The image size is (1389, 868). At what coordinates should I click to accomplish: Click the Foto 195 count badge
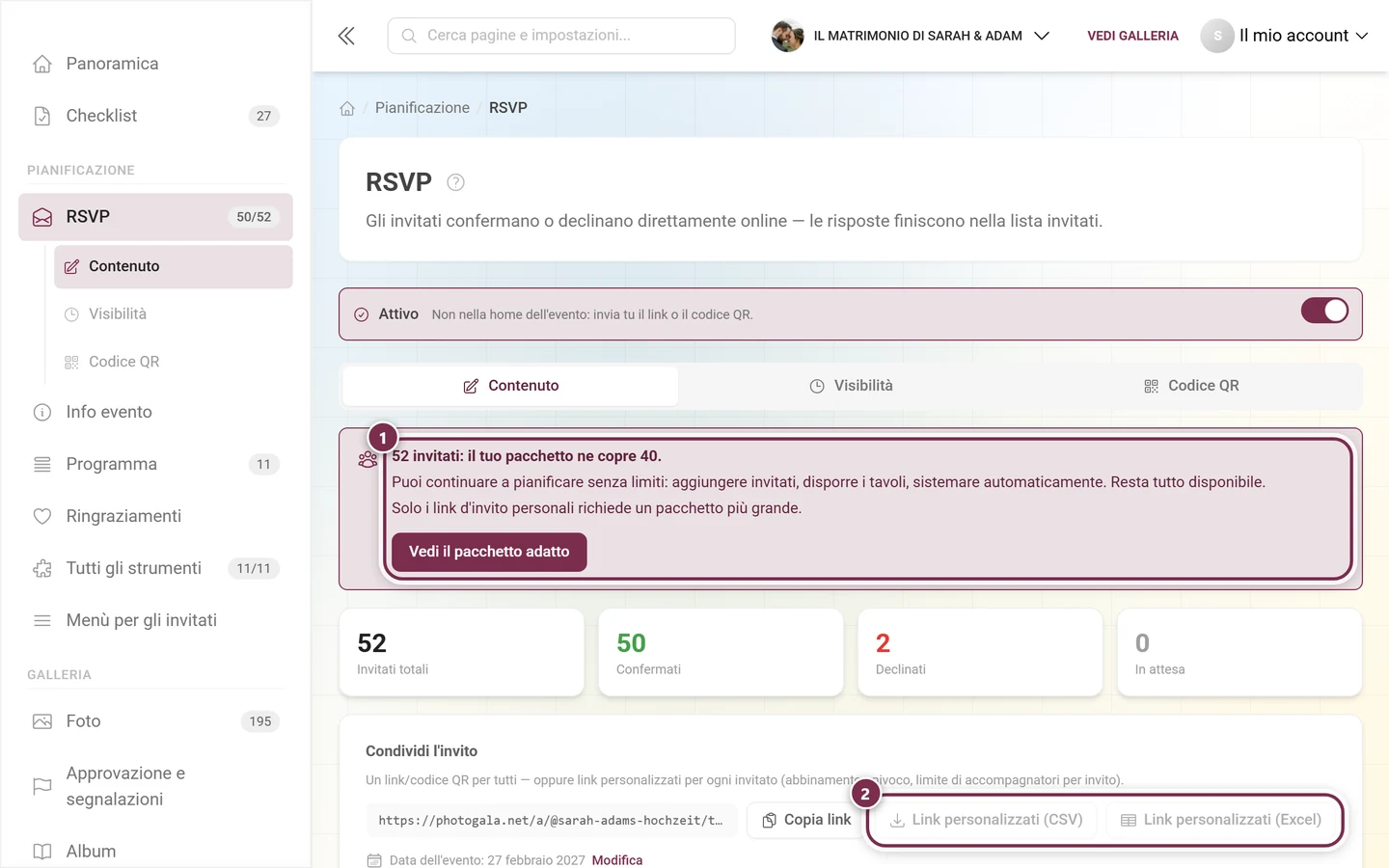point(260,721)
